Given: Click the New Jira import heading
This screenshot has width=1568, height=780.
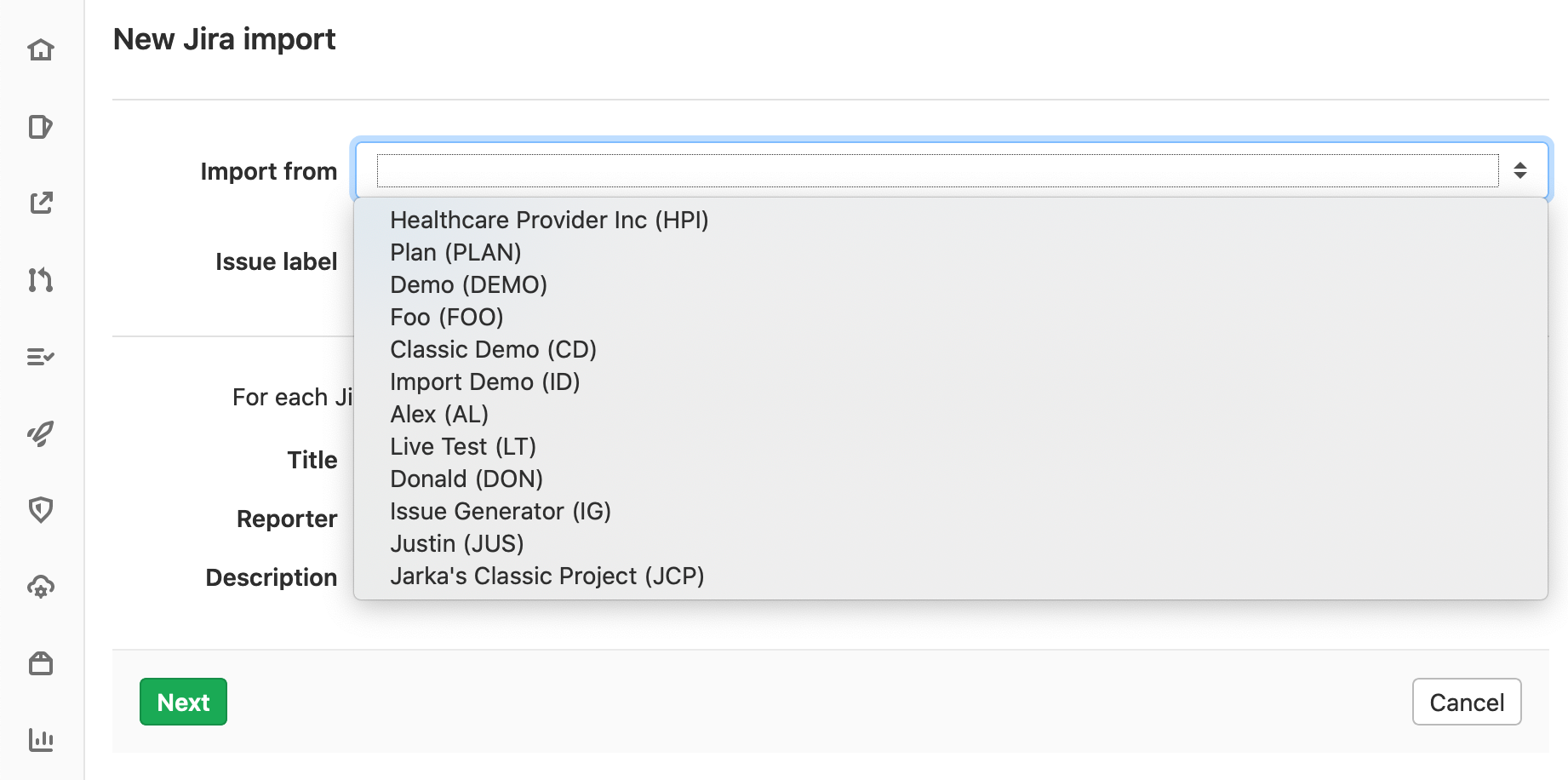Looking at the screenshot, I should point(225,38).
